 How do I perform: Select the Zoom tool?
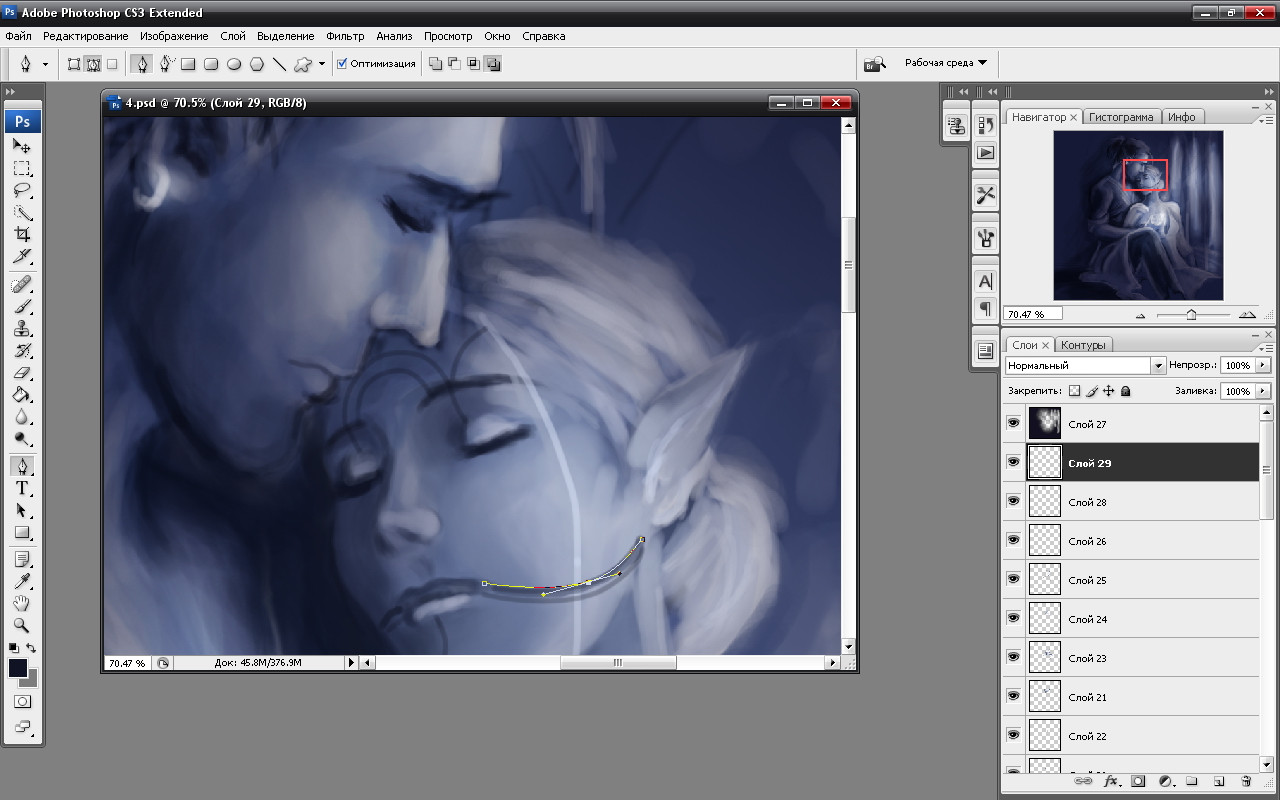point(22,625)
